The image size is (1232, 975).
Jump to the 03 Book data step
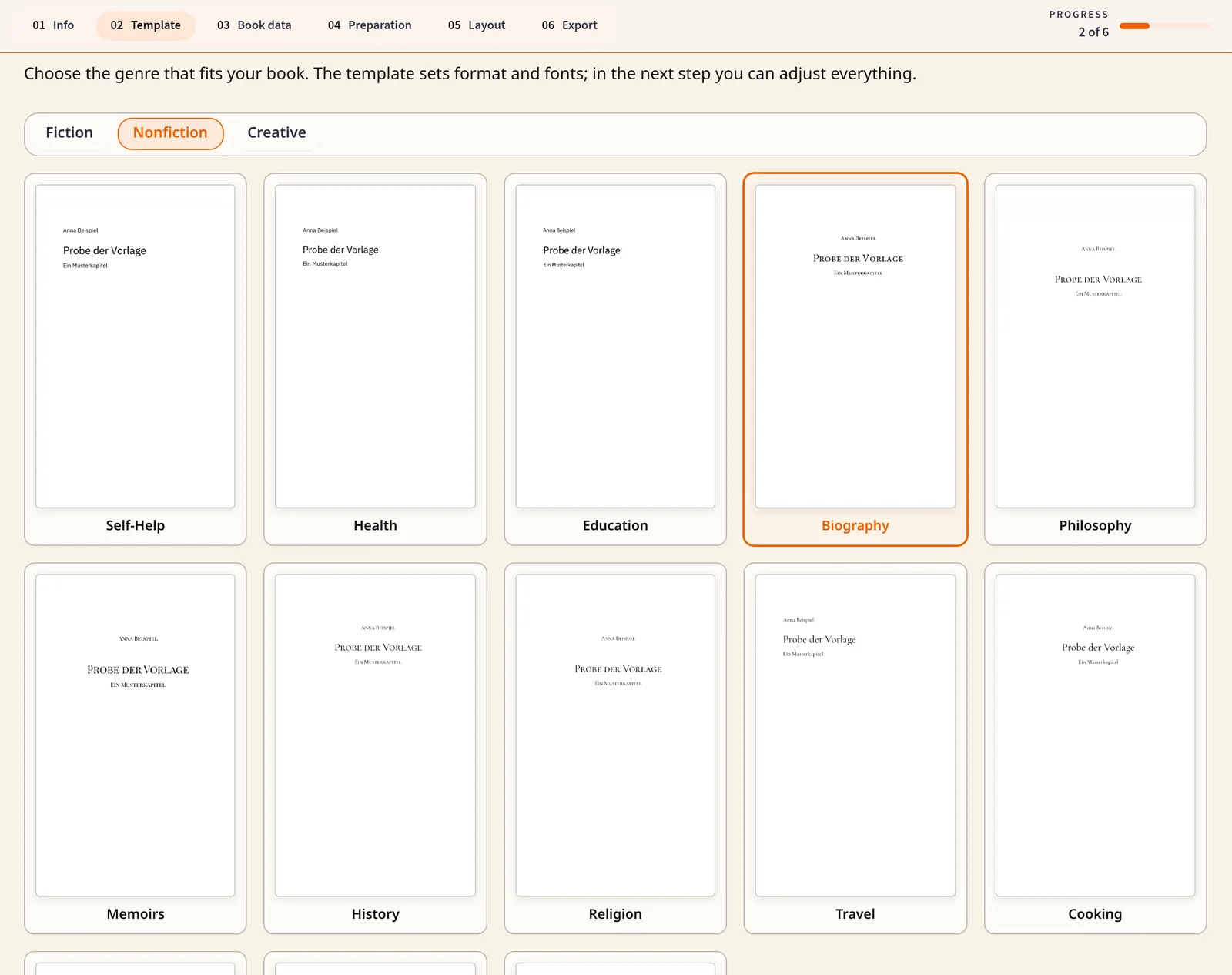coord(254,25)
